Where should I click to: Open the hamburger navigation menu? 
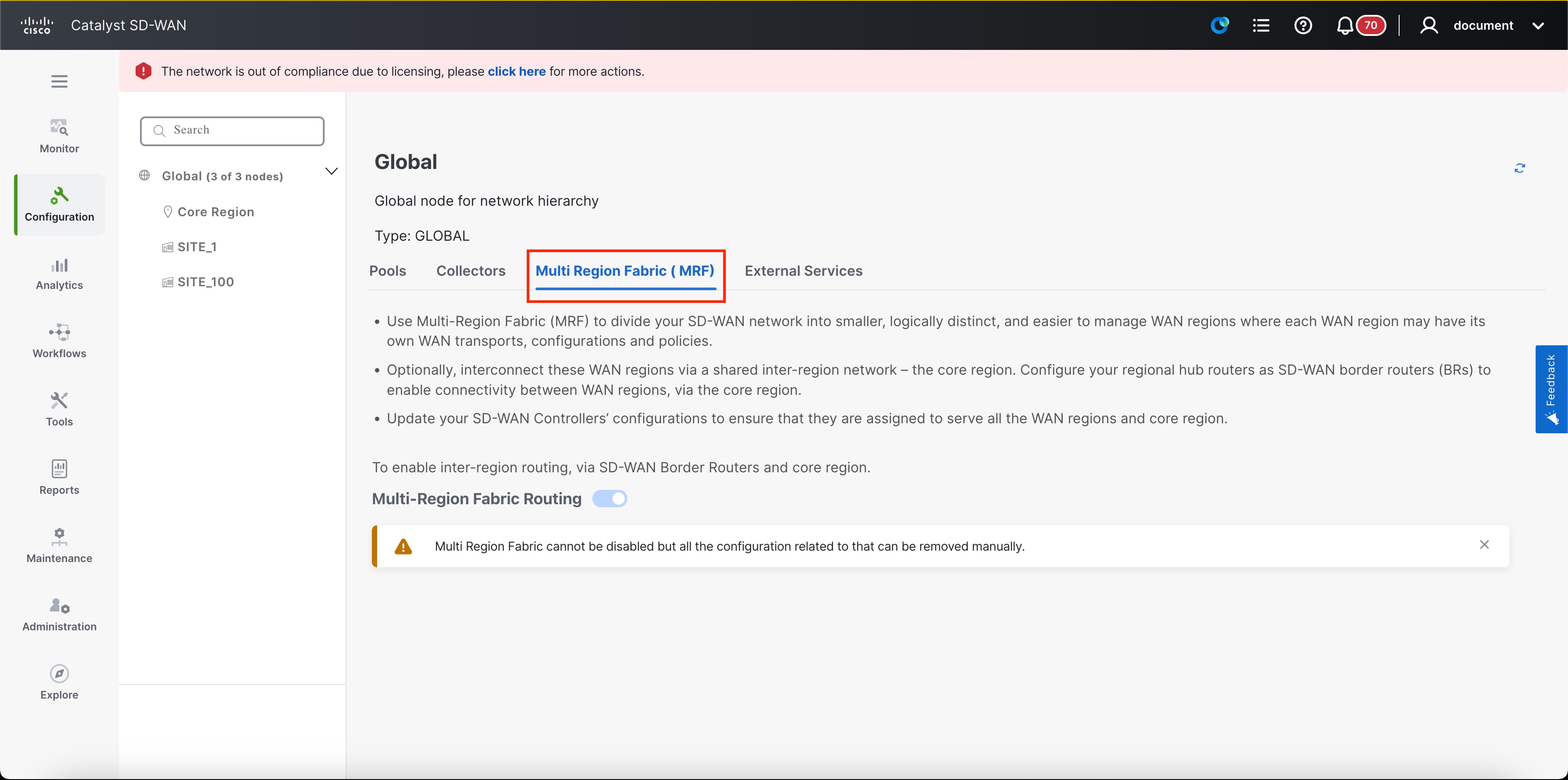[59, 81]
